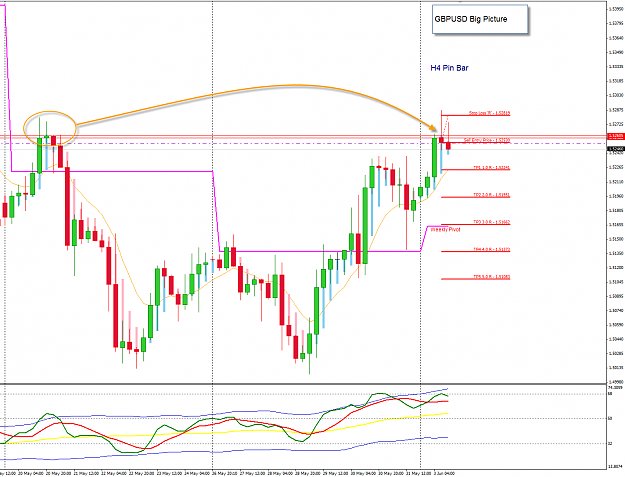The image size is (625, 477).
Task: Click the indicator level 32 scale label
Action: pos(610,443)
